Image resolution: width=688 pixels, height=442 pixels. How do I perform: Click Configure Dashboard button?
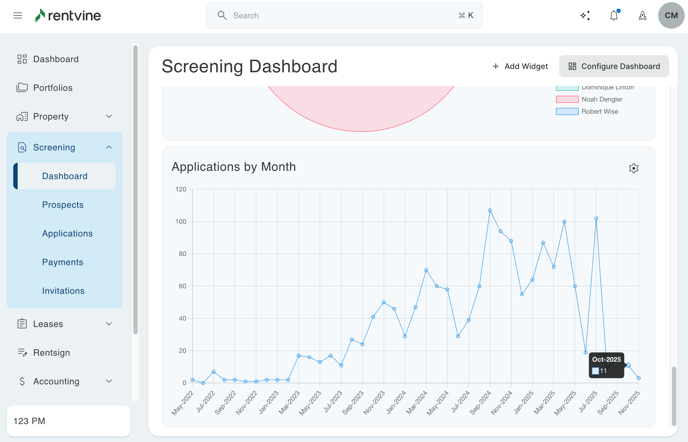[614, 67]
